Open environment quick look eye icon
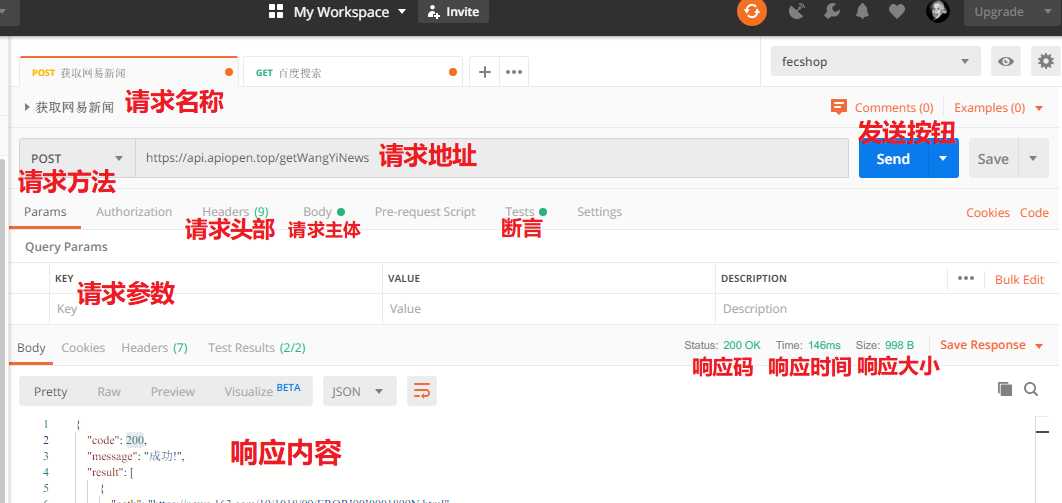 pos(1006,62)
